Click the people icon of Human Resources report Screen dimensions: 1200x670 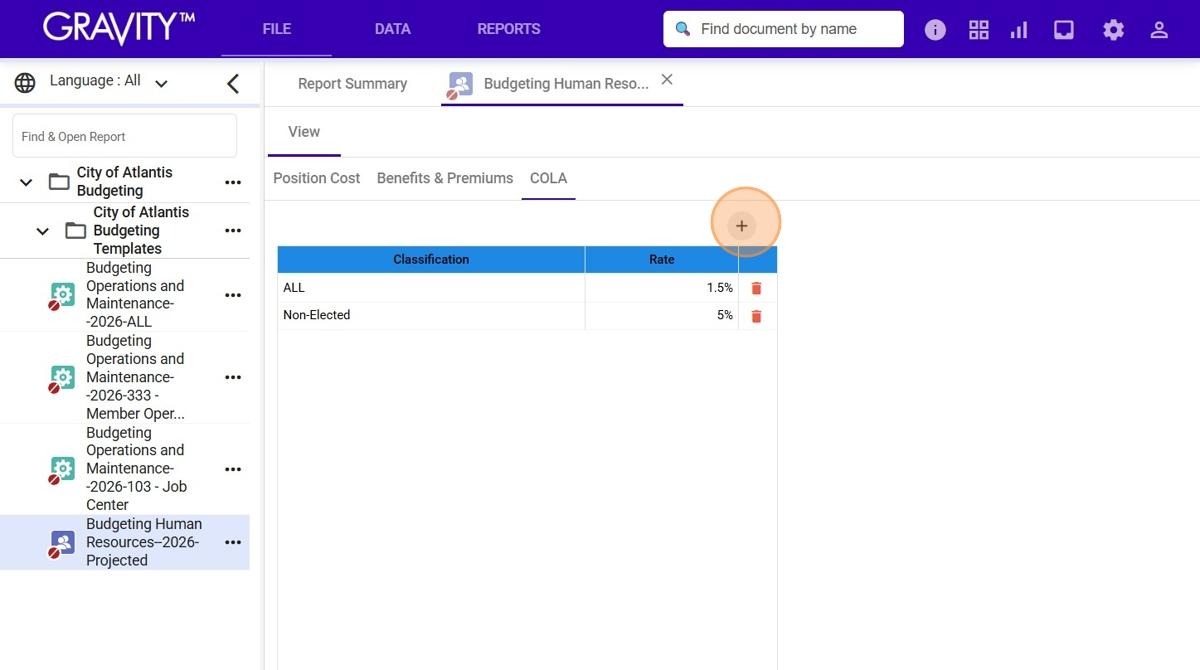62,543
